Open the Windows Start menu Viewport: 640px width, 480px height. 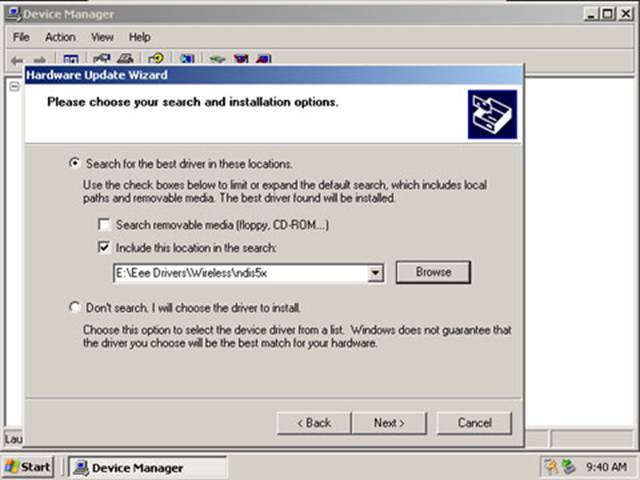pos(28,467)
